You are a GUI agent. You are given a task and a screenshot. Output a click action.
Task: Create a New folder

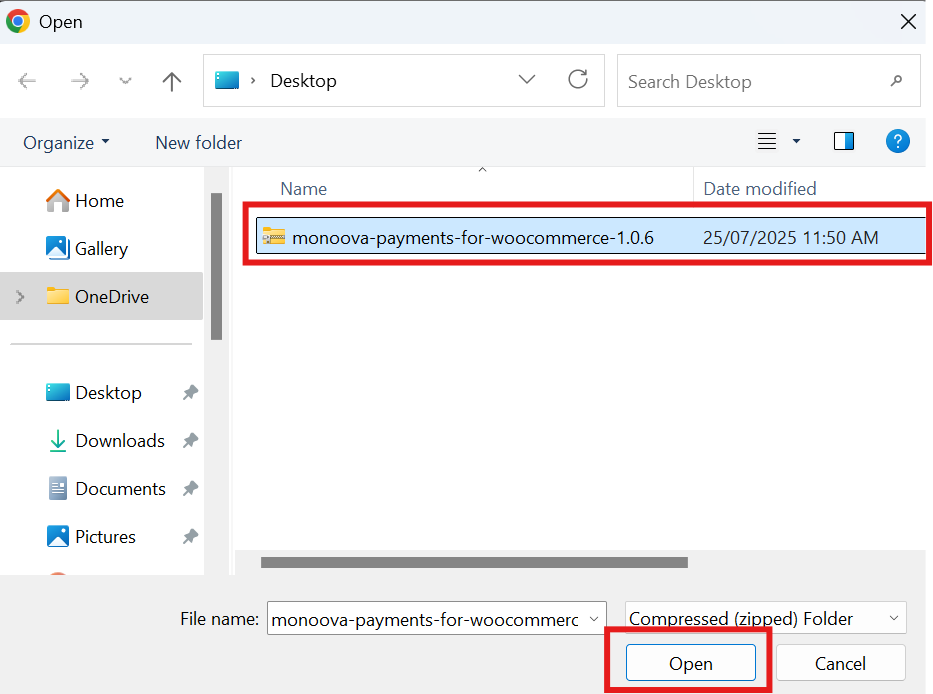pyautogui.click(x=198, y=143)
